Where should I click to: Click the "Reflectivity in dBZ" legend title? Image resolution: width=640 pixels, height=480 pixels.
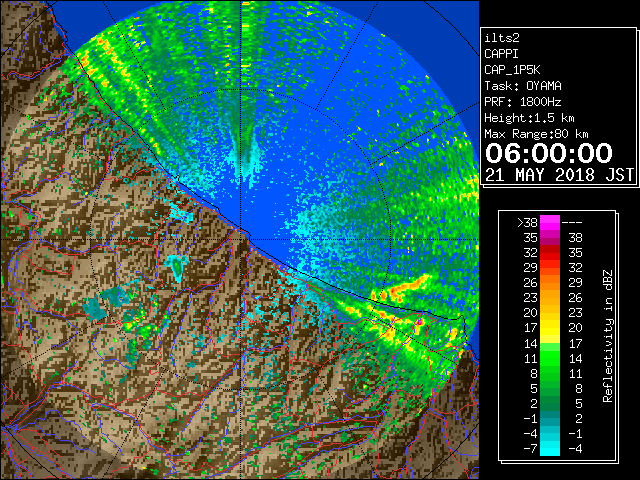tap(608, 336)
